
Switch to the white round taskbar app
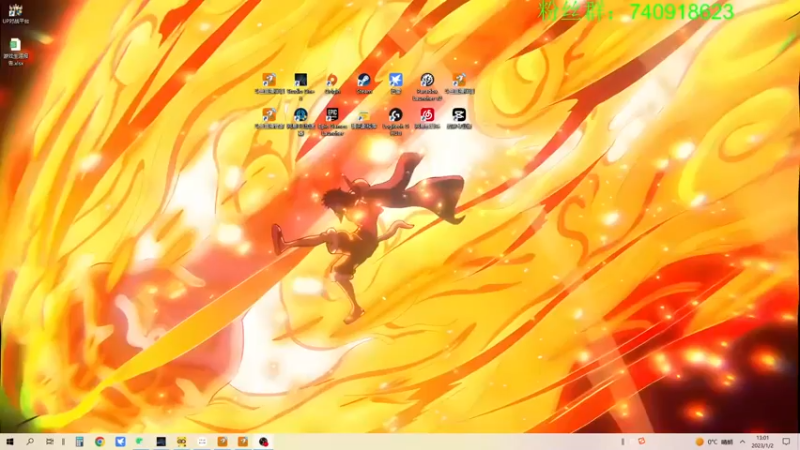tap(202, 442)
